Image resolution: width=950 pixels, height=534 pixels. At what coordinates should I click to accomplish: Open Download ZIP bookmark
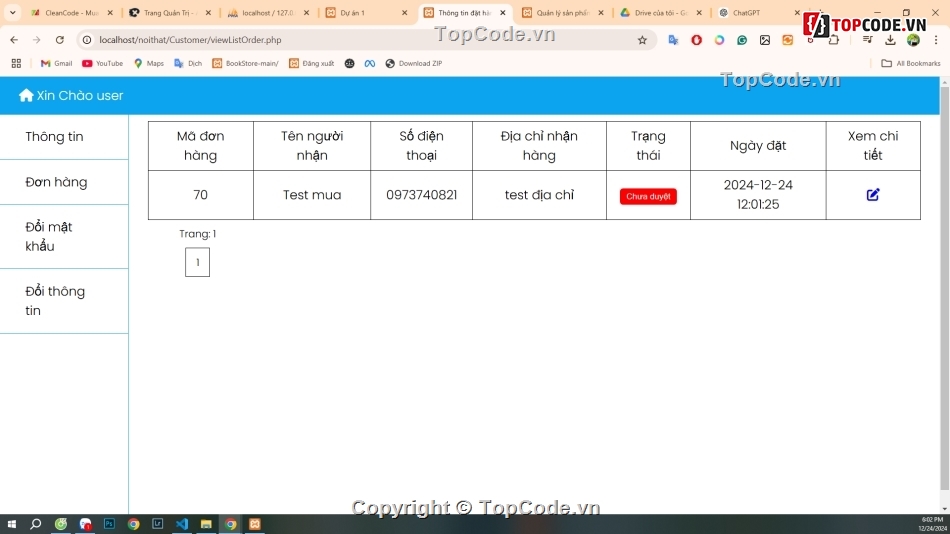click(414, 63)
